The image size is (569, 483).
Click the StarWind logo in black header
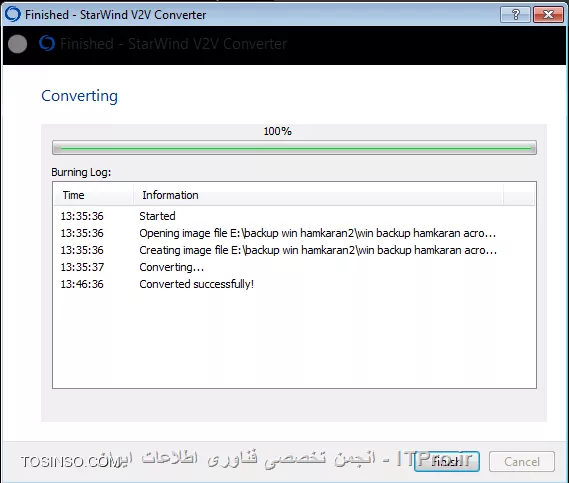click(x=47, y=44)
